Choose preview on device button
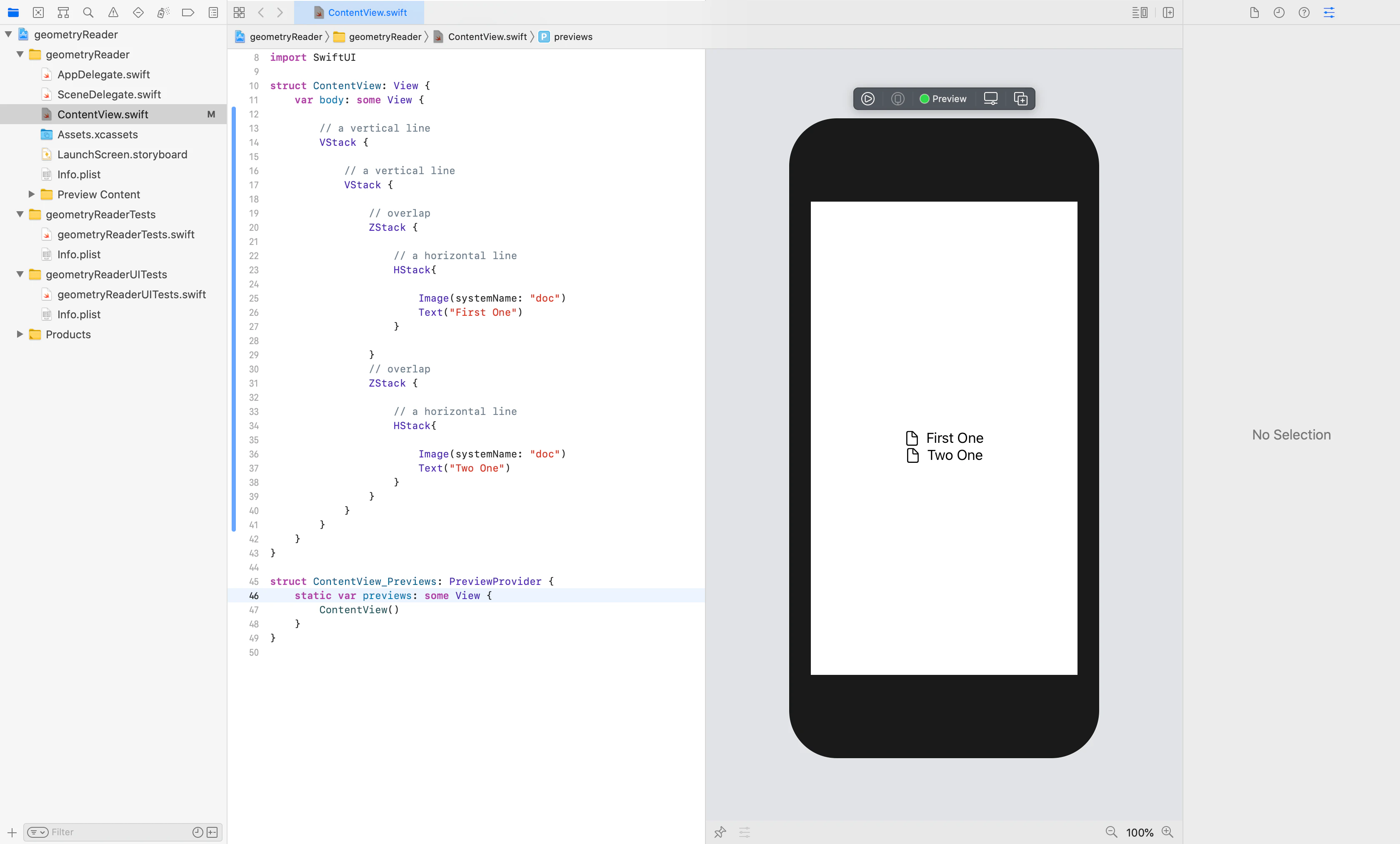This screenshot has height=844, width=1400. (x=990, y=99)
